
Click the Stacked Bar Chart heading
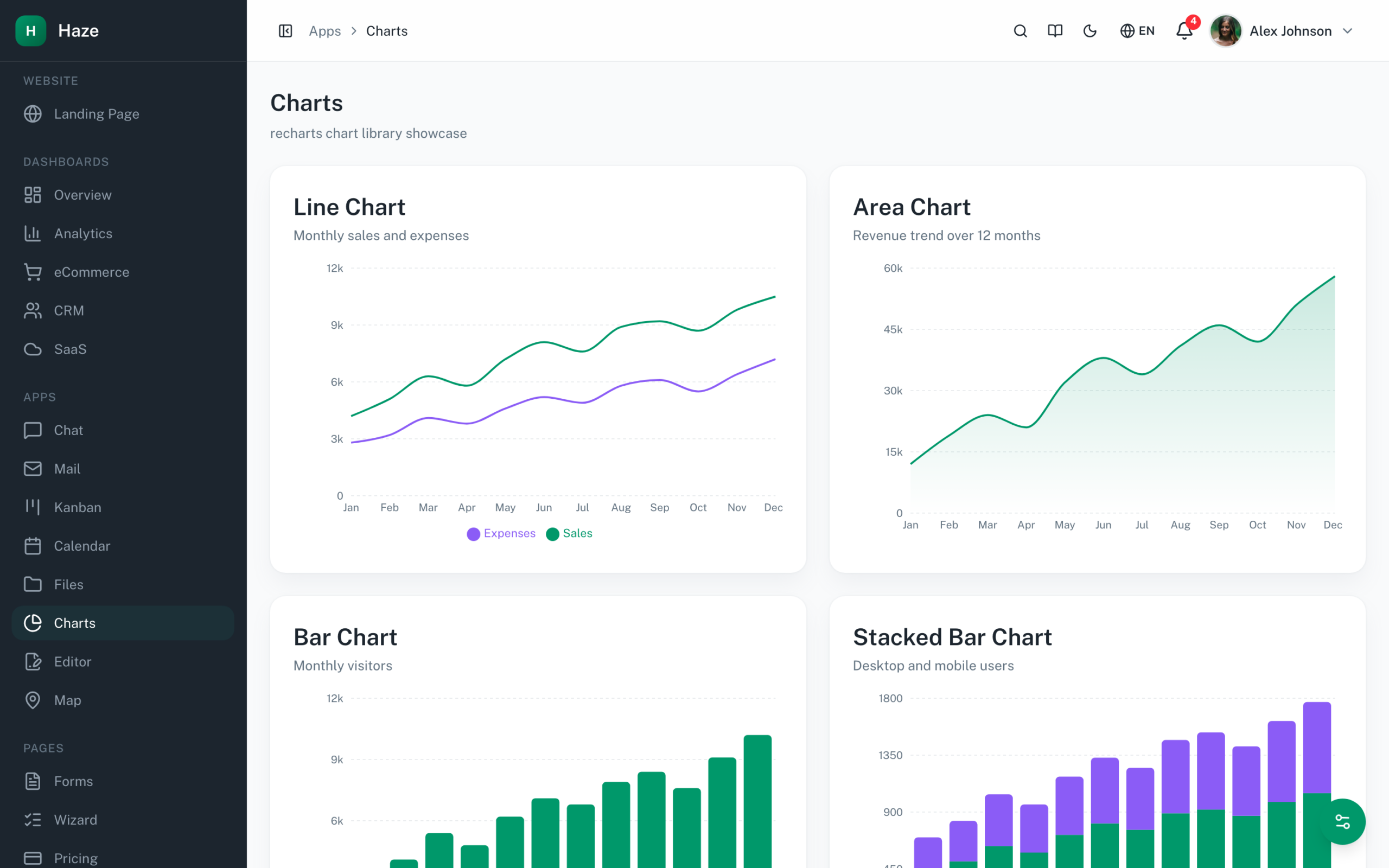tap(952, 637)
